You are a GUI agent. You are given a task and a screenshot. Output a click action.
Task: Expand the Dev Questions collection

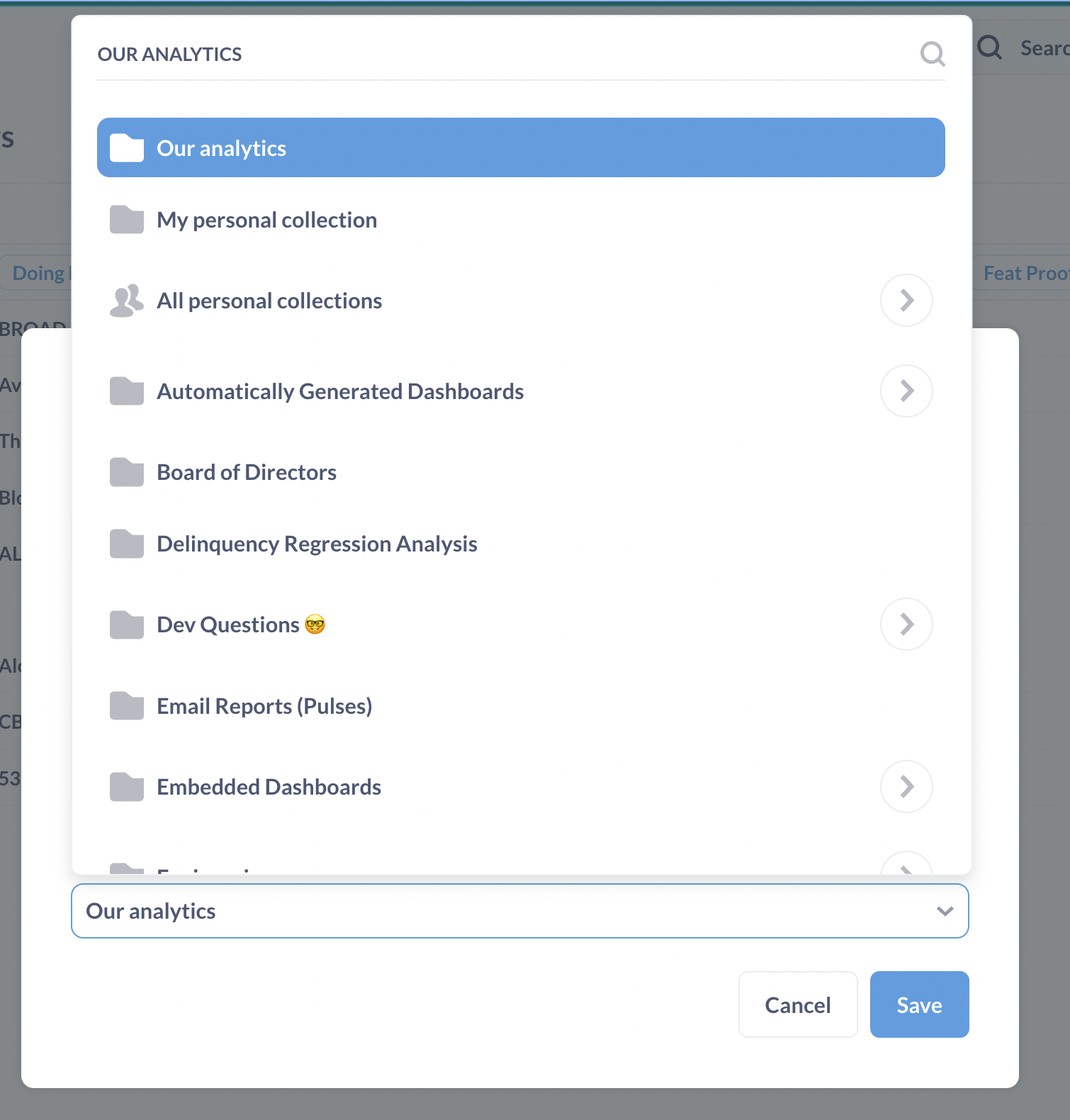[906, 624]
